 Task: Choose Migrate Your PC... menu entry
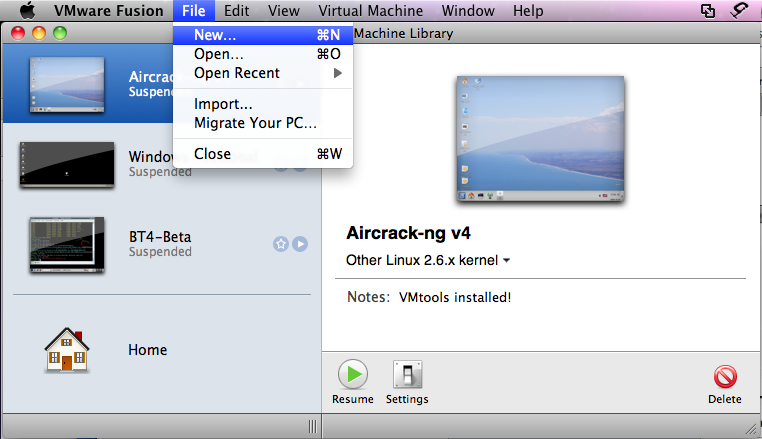click(263, 123)
